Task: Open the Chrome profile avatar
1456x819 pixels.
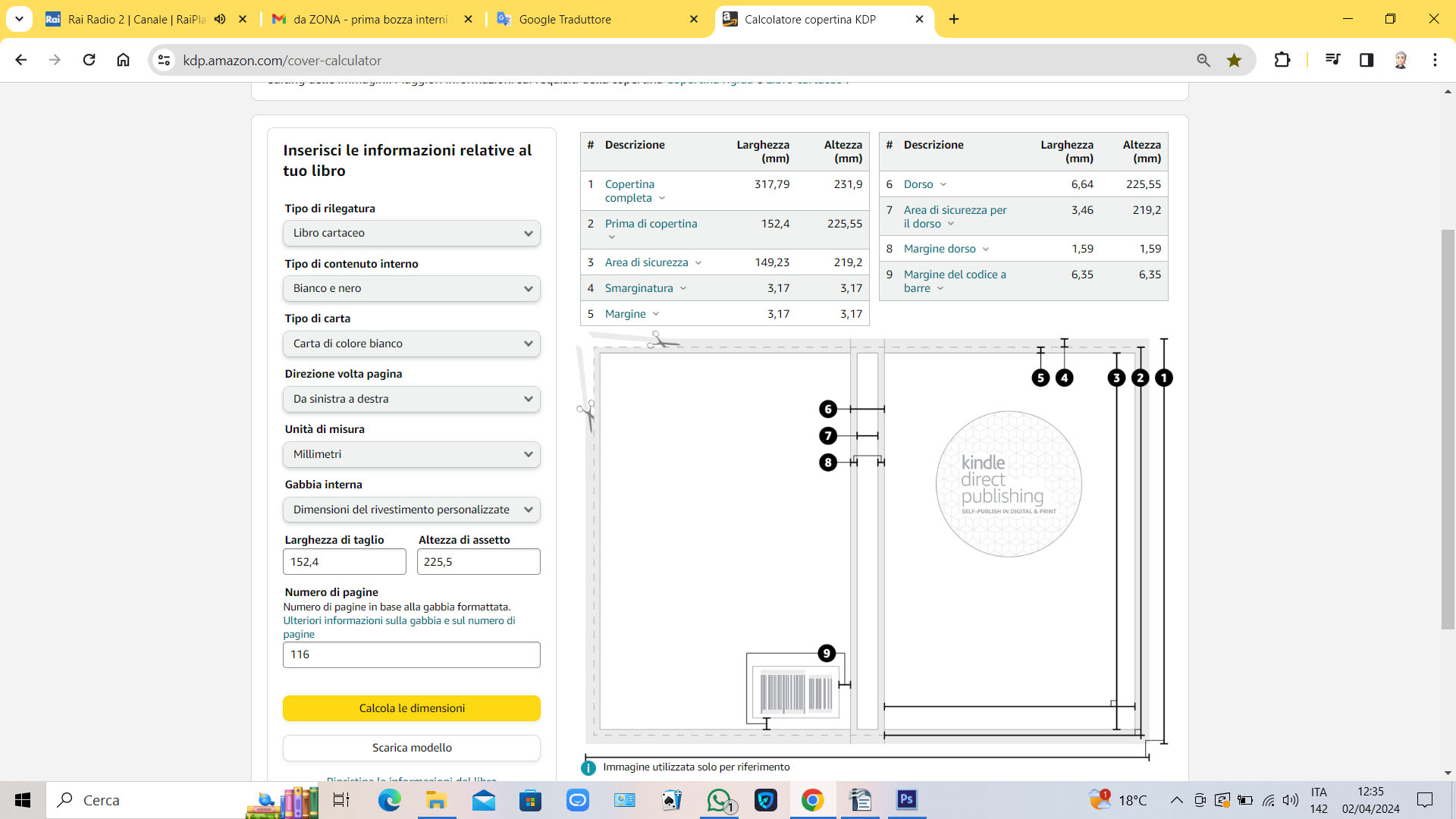Action: pyautogui.click(x=1401, y=60)
